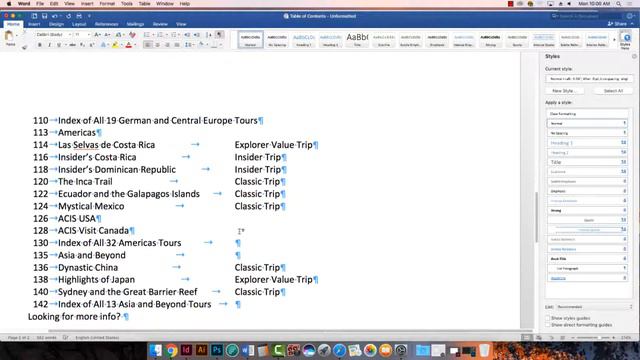Toggle Underline formatting
The height and width of the screenshot is (360, 640).
coord(59,45)
